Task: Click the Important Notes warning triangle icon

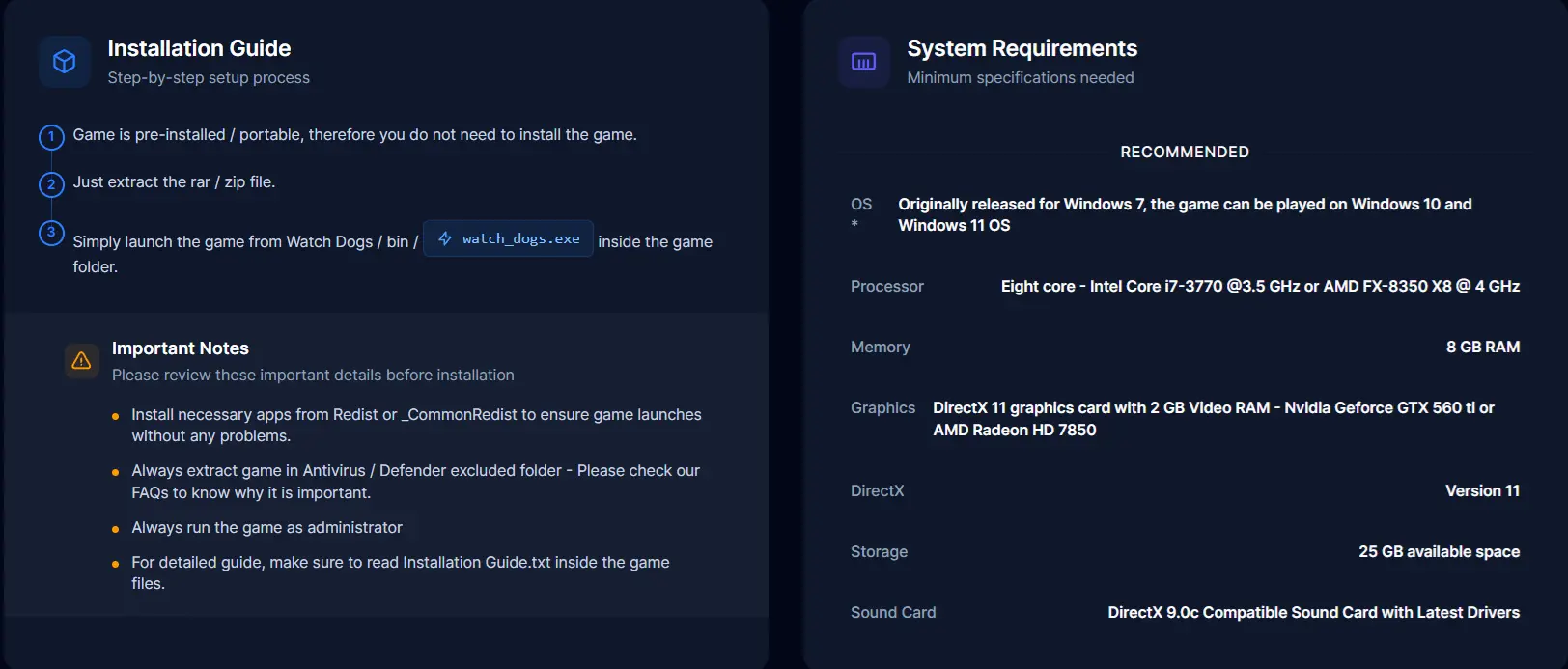Action: 81,361
